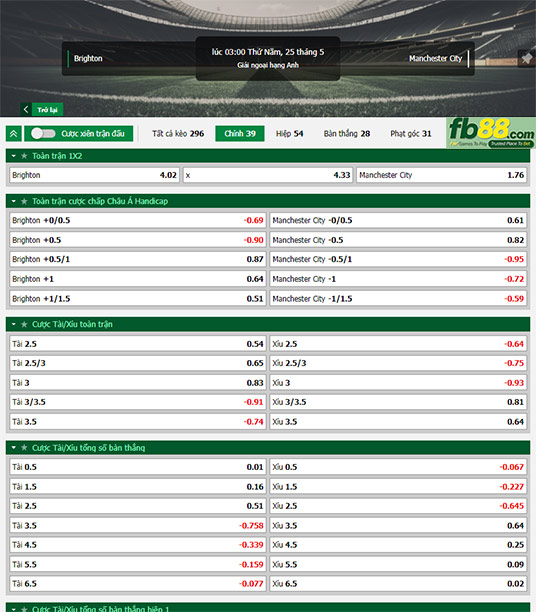Collapse the Châu Á Handicap section arrow
Viewport: 536px width, 612px height.
[x=14, y=201]
